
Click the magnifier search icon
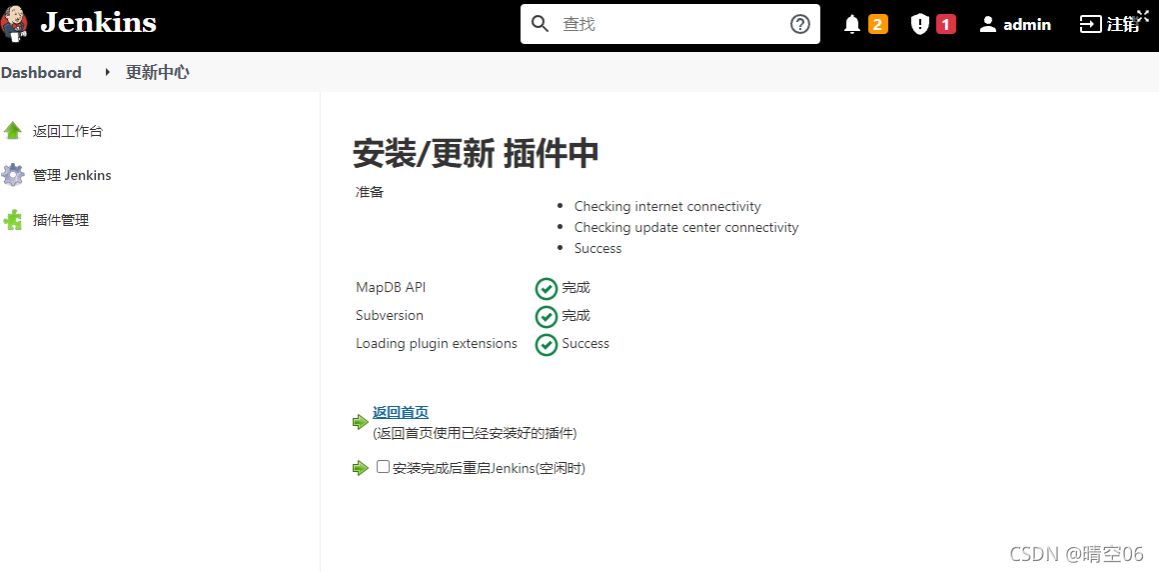tap(540, 24)
